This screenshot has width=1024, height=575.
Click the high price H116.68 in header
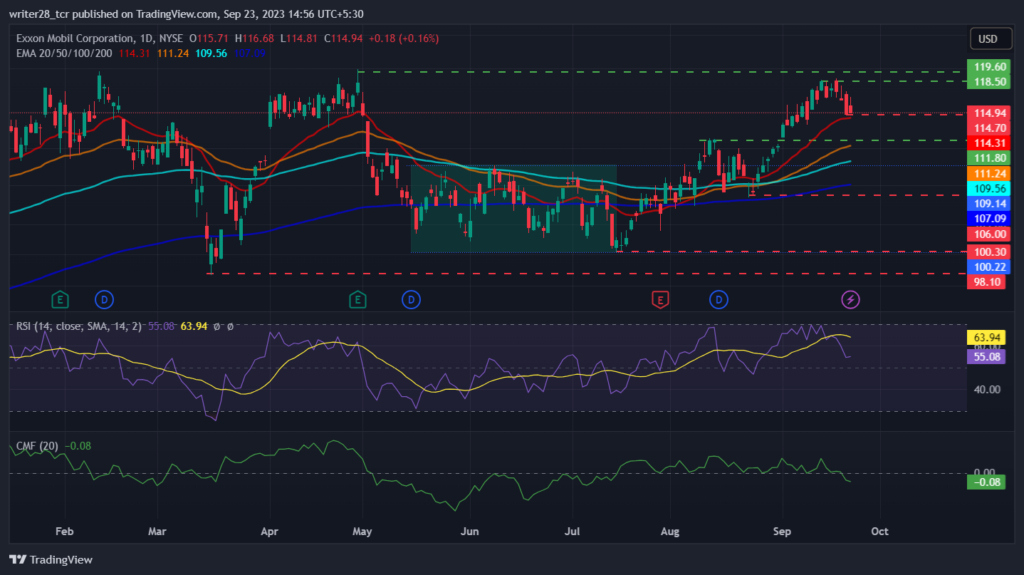[x=255, y=39]
